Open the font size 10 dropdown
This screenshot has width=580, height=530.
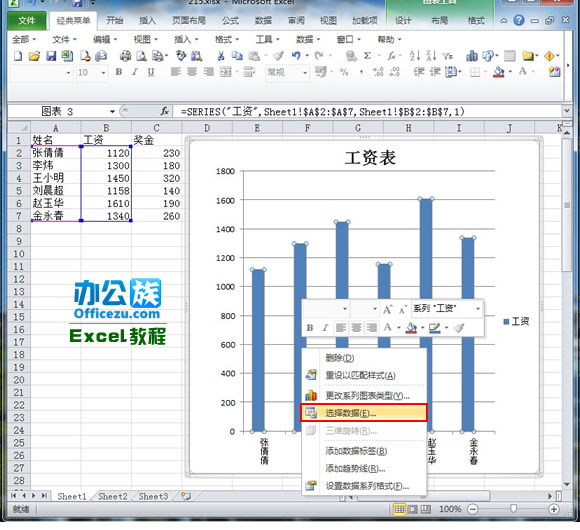point(104,72)
